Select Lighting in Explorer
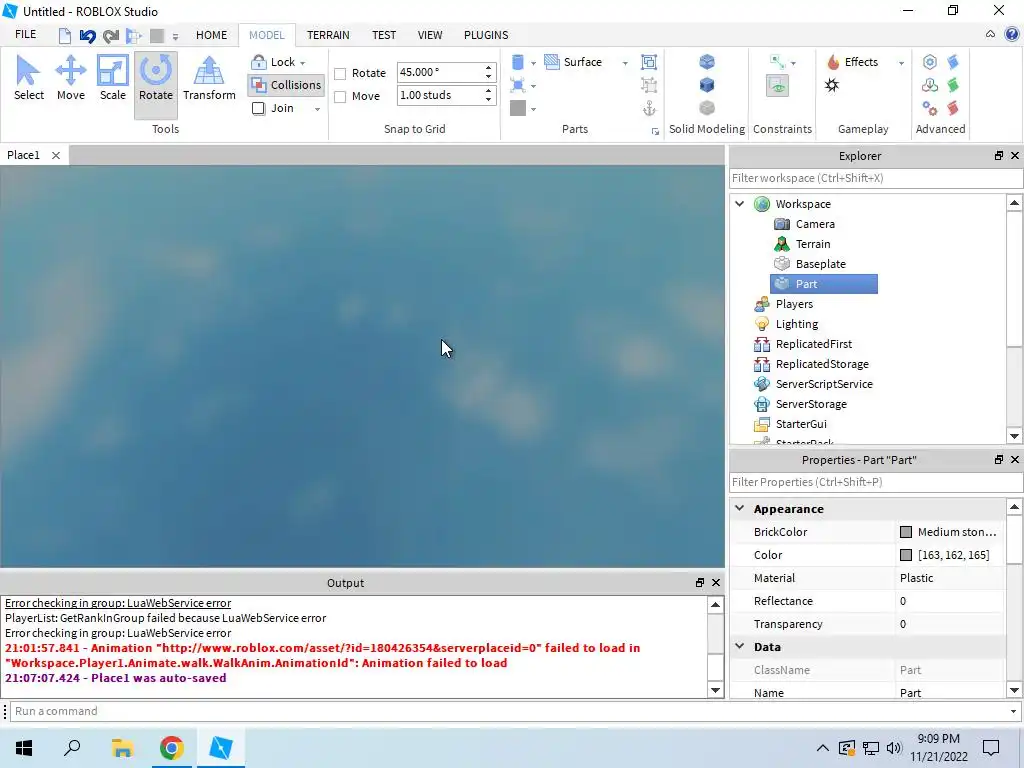 (797, 324)
